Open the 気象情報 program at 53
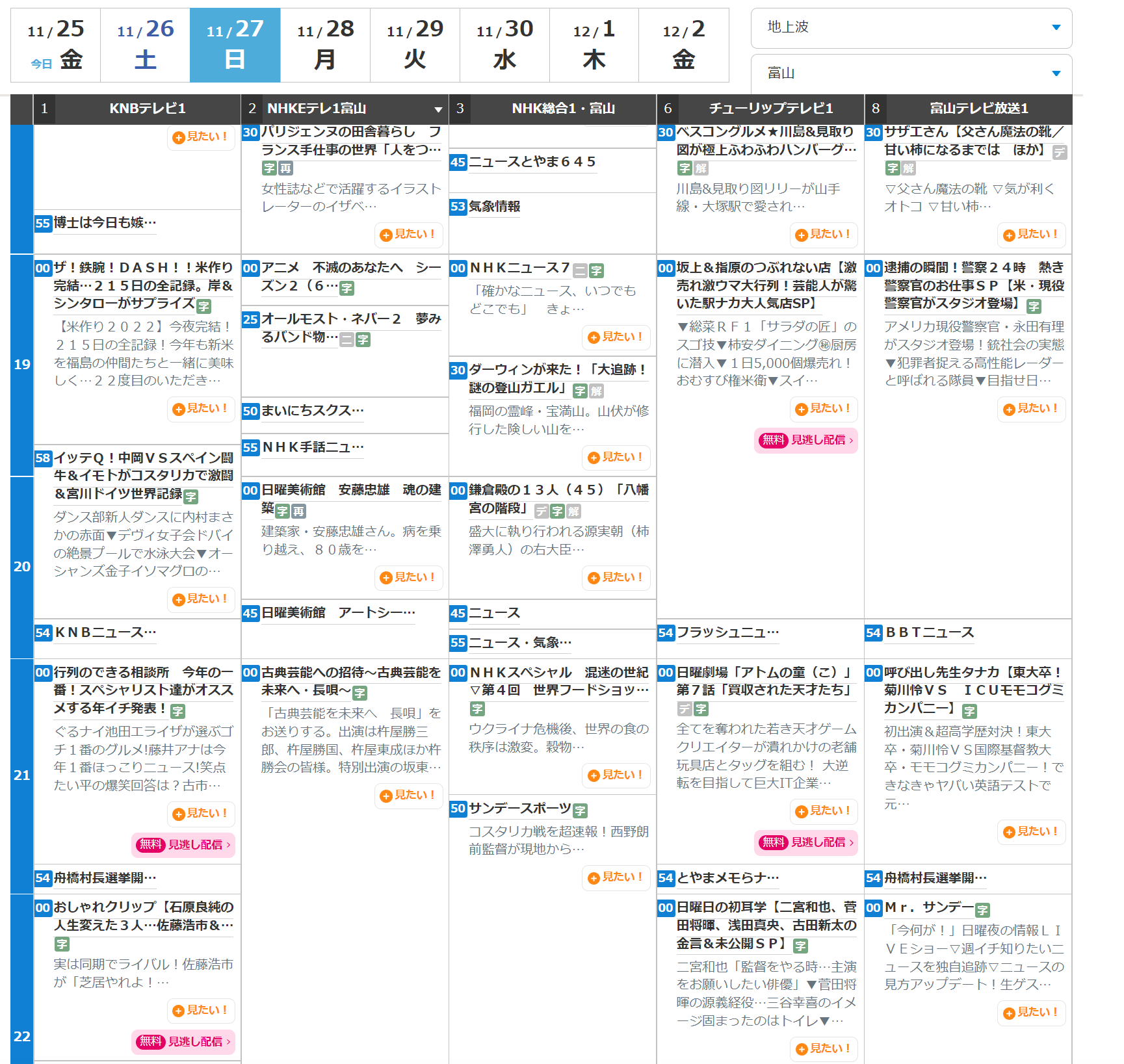 [495, 207]
